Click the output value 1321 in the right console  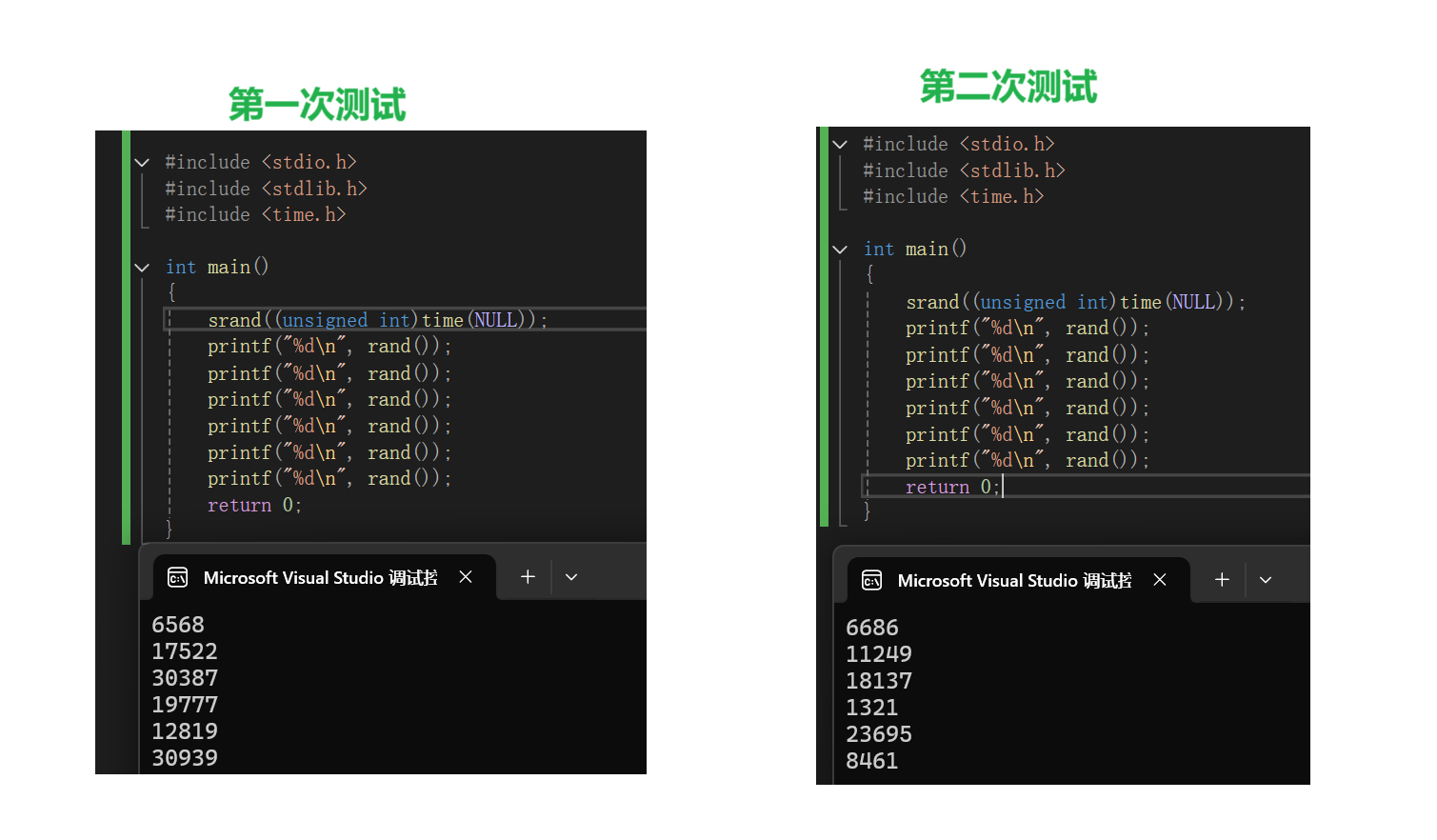pos(872,708)
